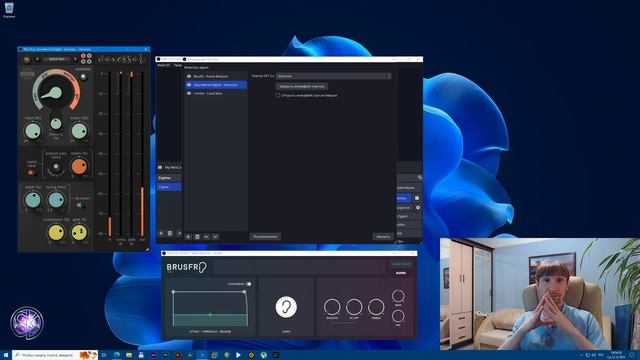Toggle eye icon for Soundevice Digital Voxessor filter

[189, 85]
